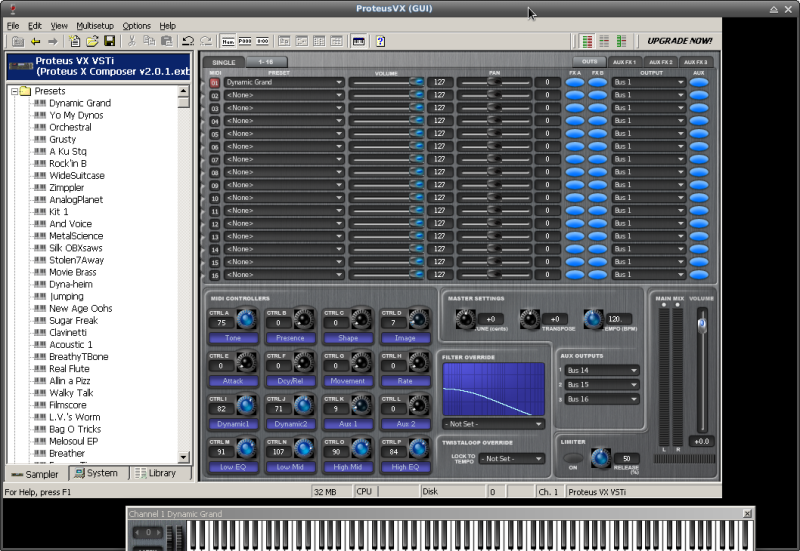Open the Multisetup menu

95,25
